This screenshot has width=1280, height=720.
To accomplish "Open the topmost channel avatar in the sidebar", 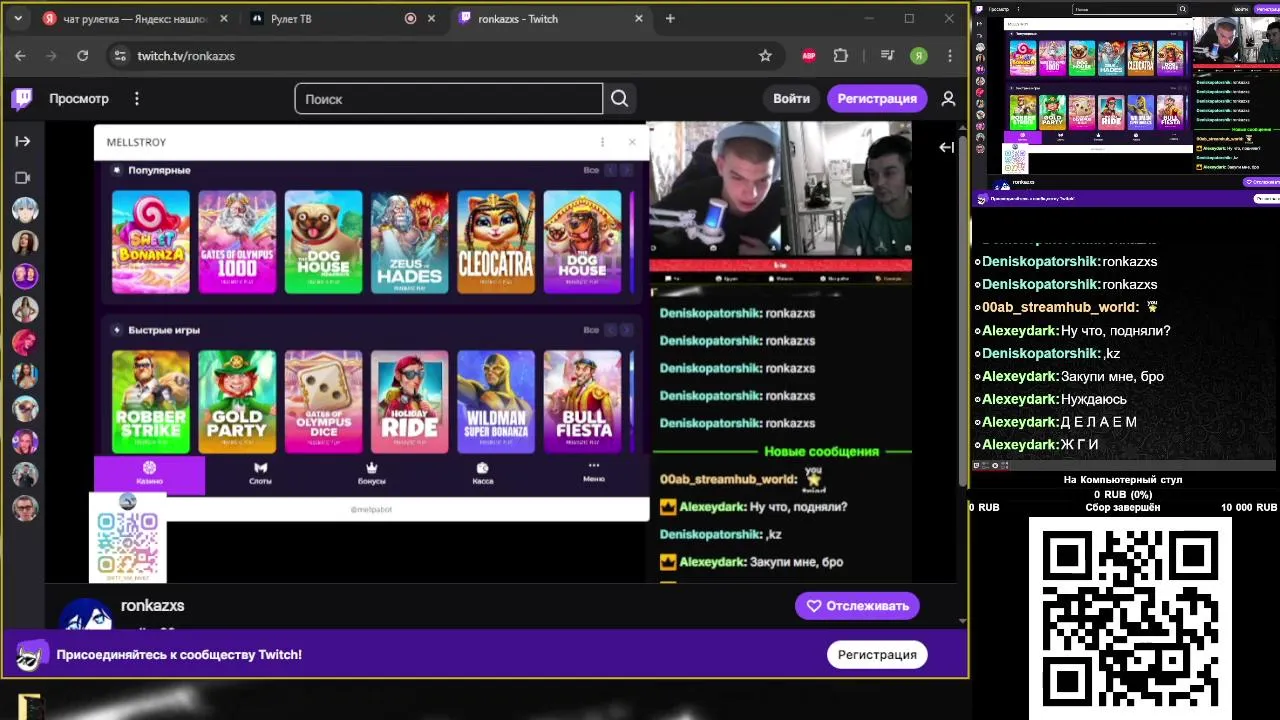I will point(25,210).
